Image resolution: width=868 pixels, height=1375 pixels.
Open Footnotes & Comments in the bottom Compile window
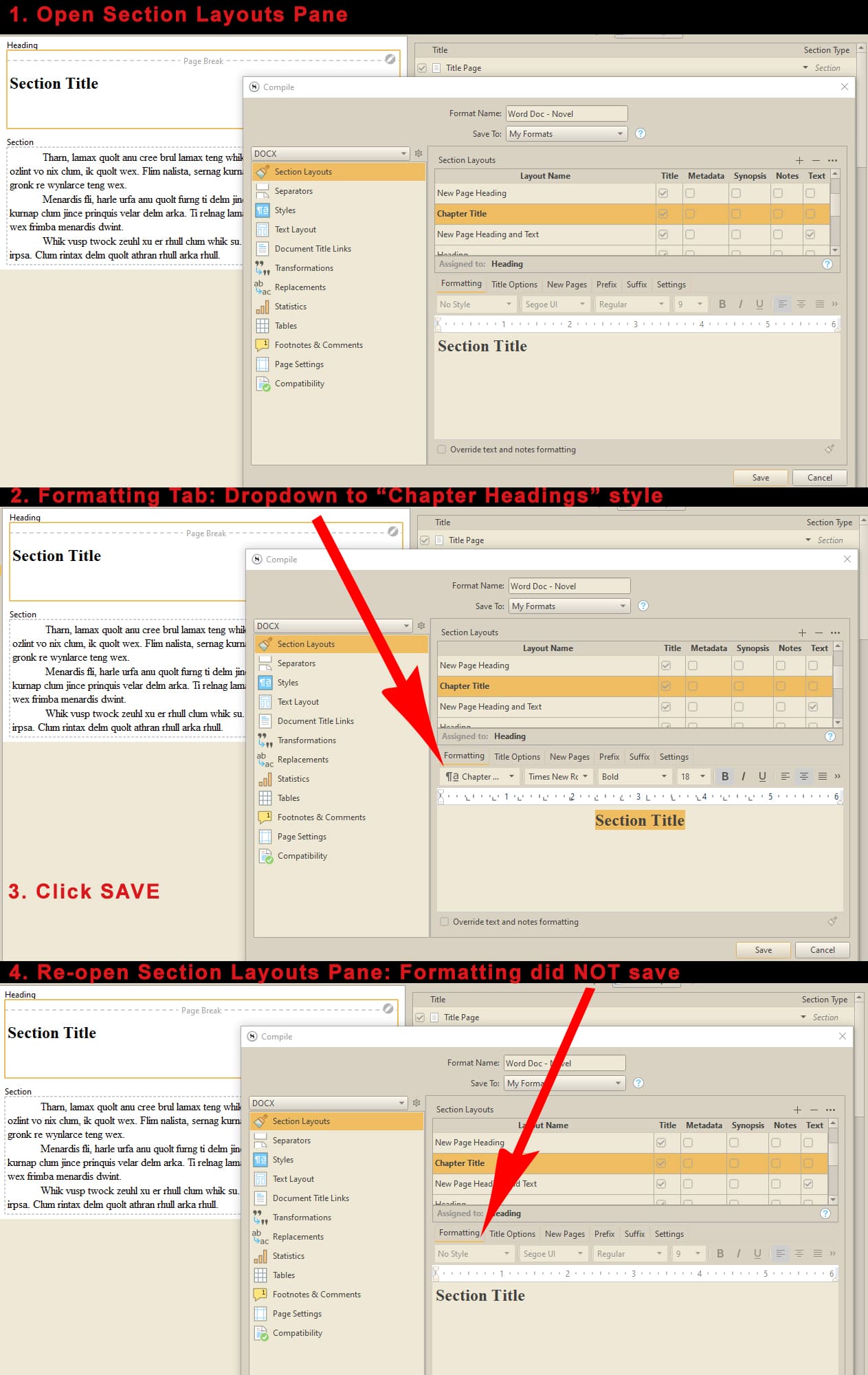316,1295
